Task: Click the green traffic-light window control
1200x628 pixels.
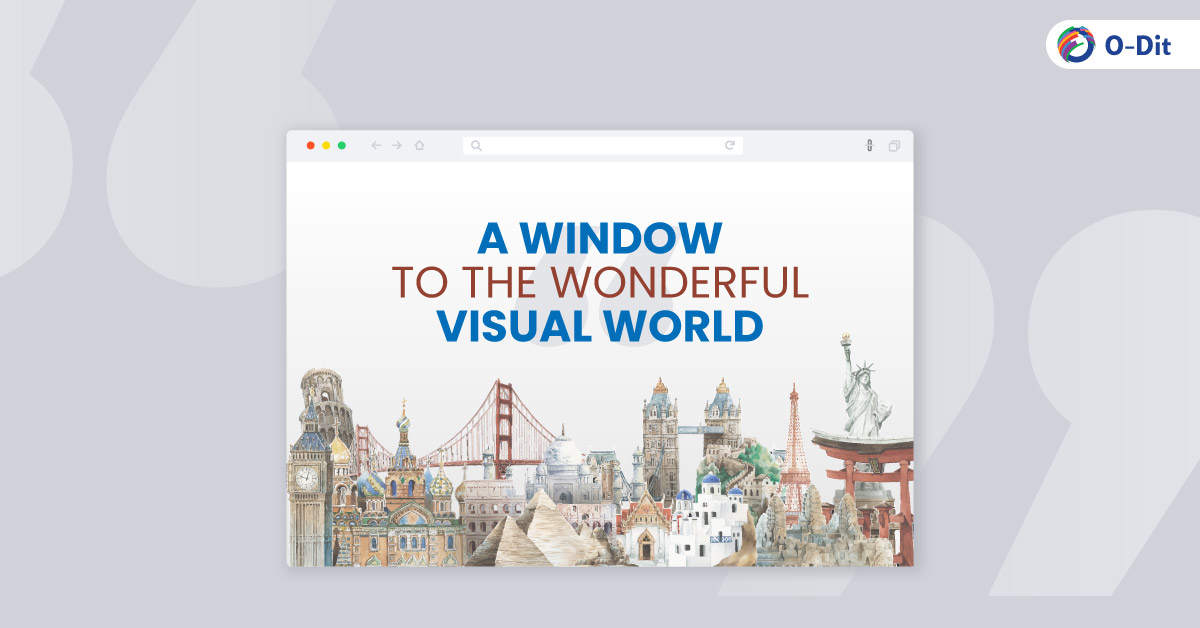Action: (343, 144)
